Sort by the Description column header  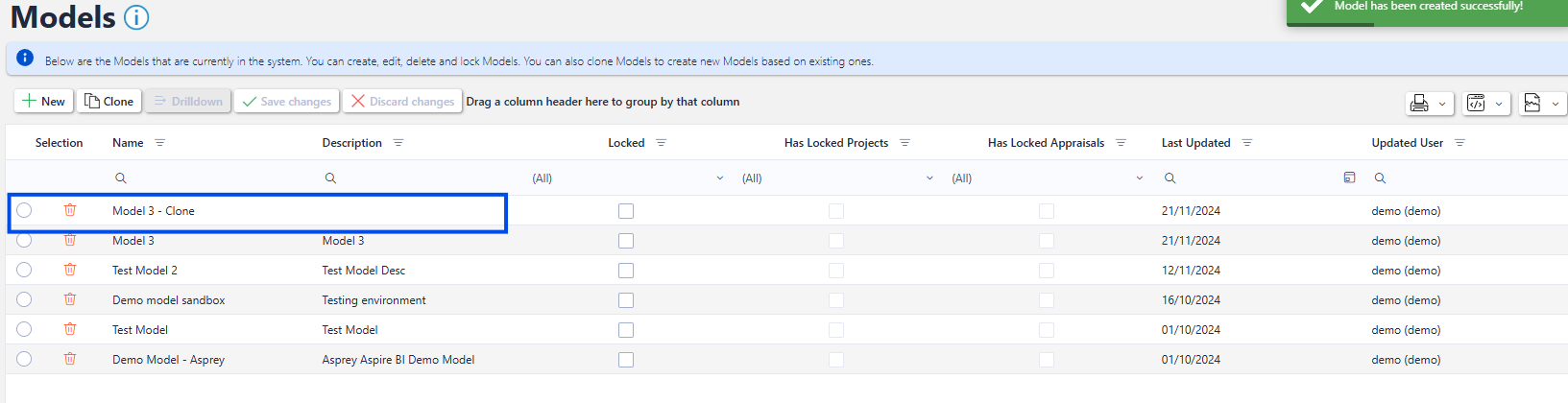(x=351, y=143)
